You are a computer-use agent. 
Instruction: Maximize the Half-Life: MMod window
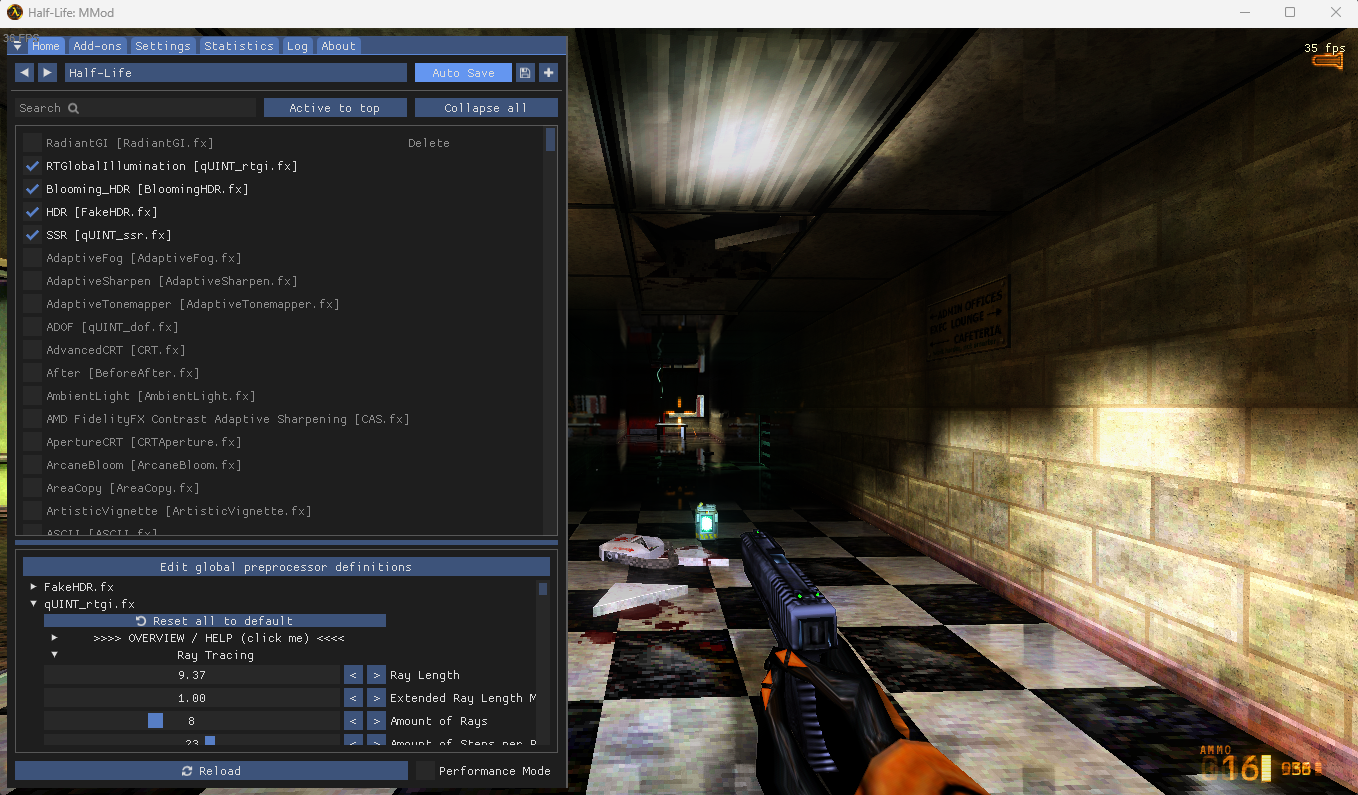pos(1290,12)
